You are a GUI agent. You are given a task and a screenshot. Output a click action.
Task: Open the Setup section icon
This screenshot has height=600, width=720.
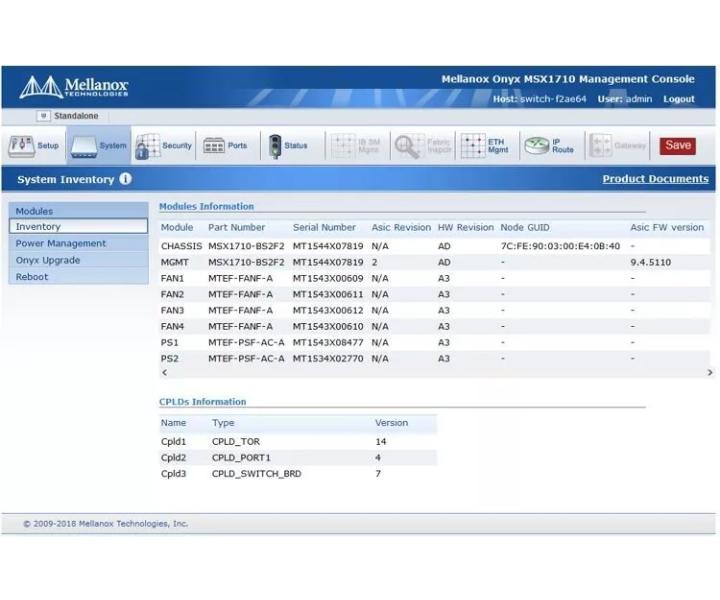[22, 146]
